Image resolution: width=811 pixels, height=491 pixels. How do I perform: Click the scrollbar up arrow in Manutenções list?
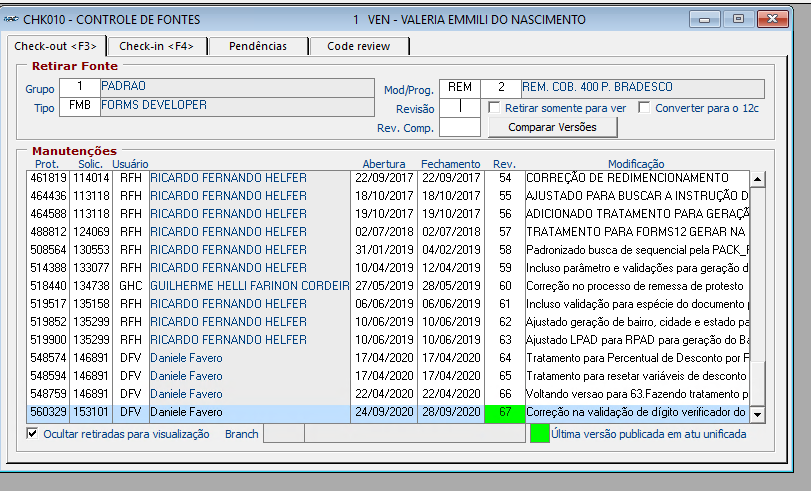pyautogui.click(x=757, y=179)
